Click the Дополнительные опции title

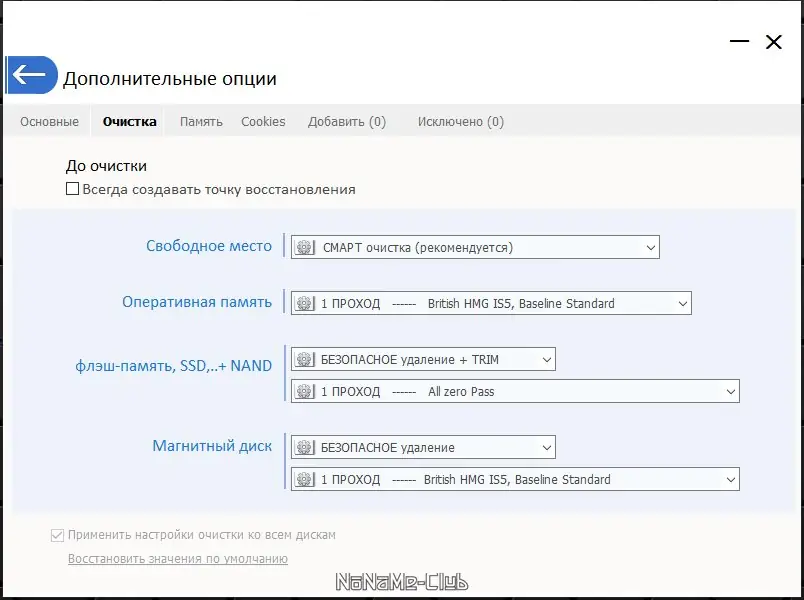pyautogui.click(x=170, y=78)
